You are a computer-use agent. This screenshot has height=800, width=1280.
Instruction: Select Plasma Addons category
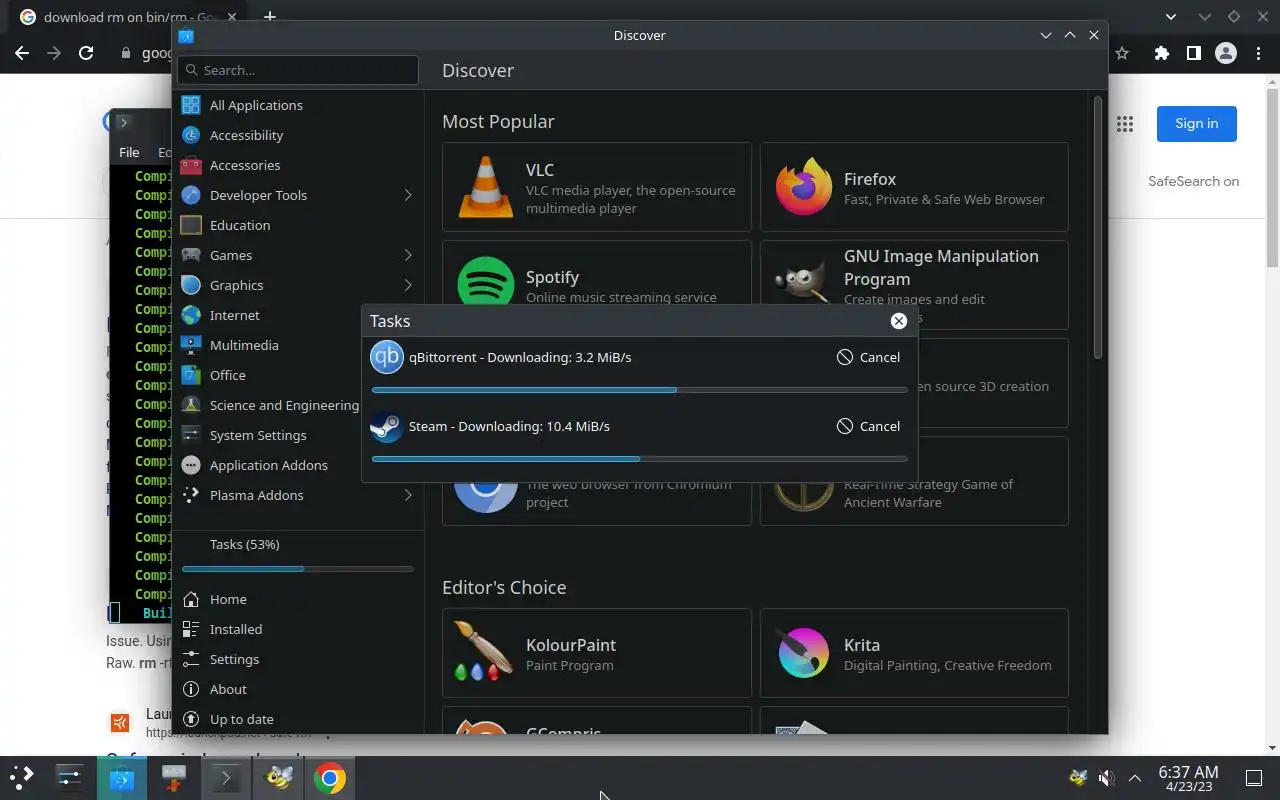click(298, 495)
